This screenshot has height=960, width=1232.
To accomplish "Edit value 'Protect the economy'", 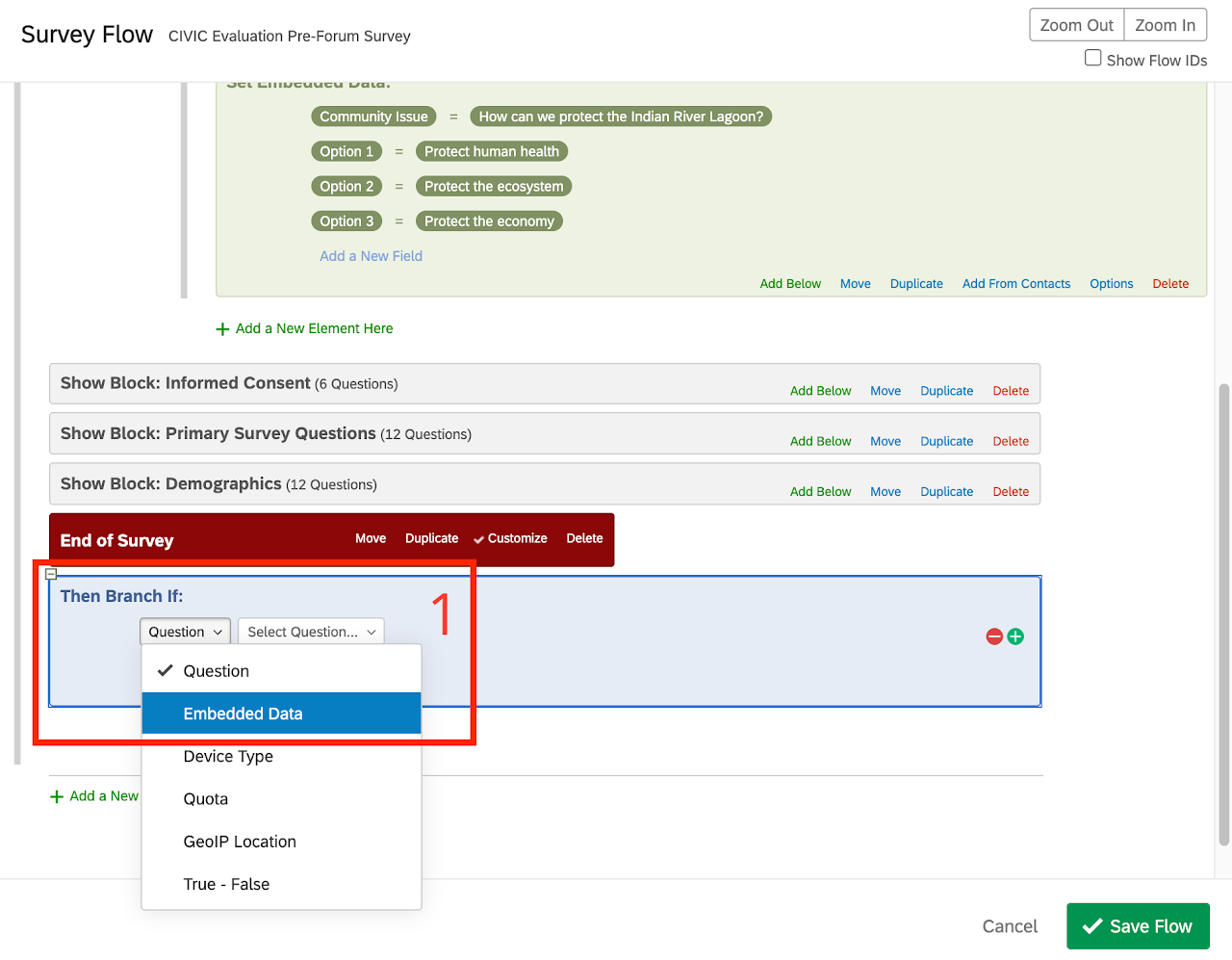I will tap(489, 221).
